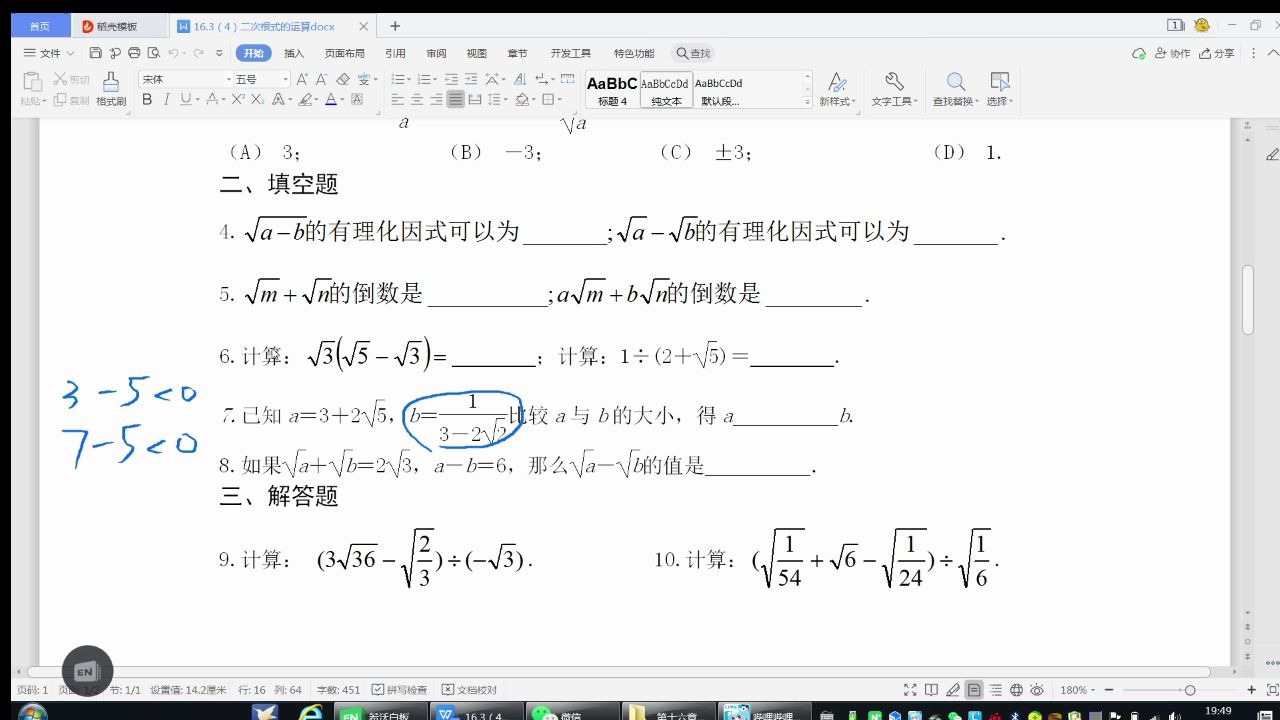Click the text highlight color icon
Image resolution: width=1280 pixels, height=720 pixels.
305,99
